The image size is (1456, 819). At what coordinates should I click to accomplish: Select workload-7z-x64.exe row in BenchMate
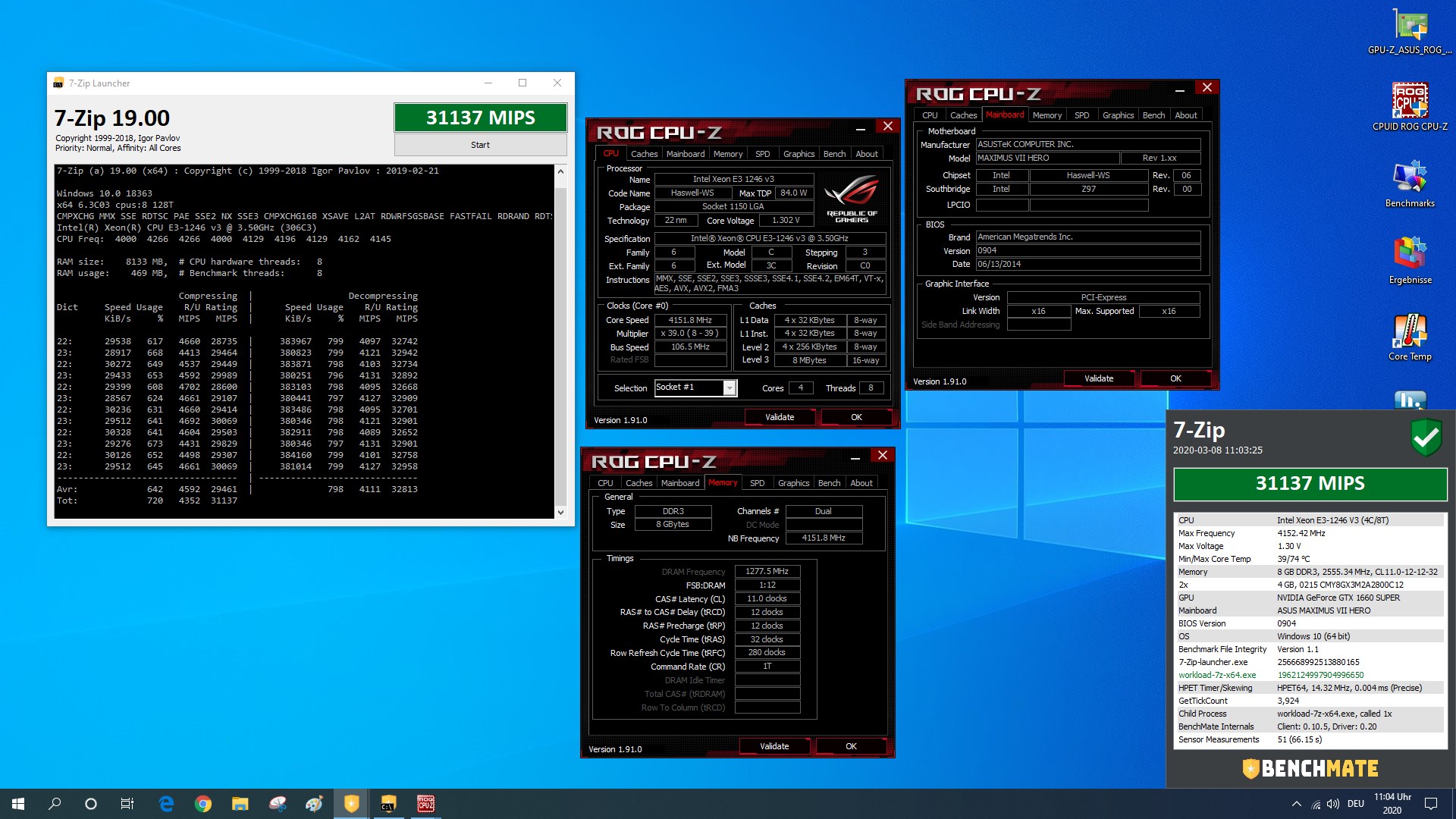1310,675
